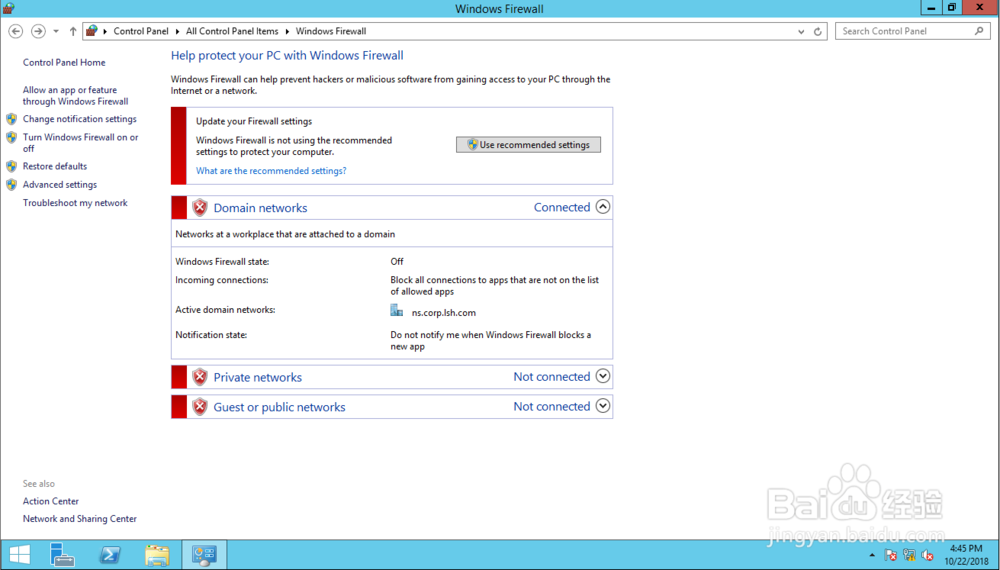Image resolution: width=1000 pixels, height=570 pixels.
Task: Click shield icon beside Restore defaults
Action: pos(11,166)
